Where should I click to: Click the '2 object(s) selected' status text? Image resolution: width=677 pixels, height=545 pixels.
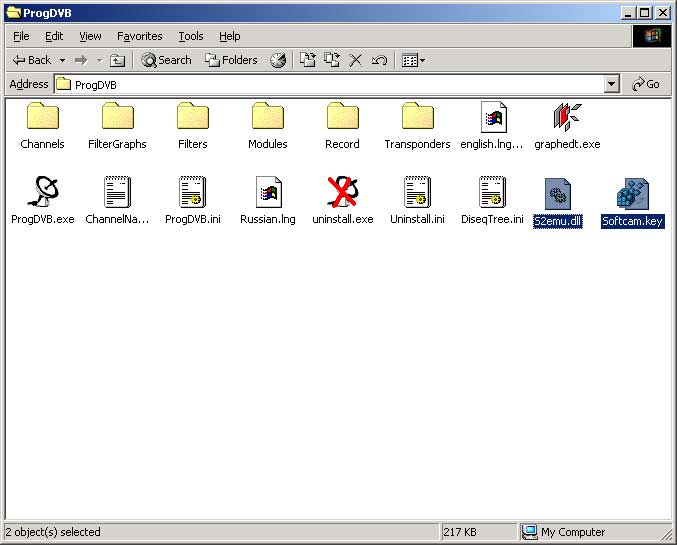tap(53, 532)
